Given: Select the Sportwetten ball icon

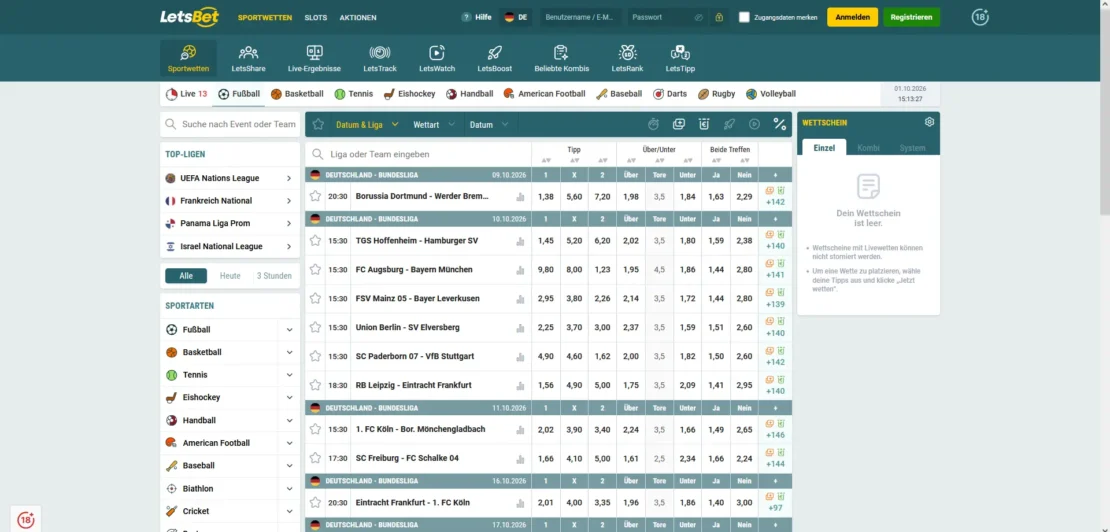Looking at the screenshot, I should 188,52.
